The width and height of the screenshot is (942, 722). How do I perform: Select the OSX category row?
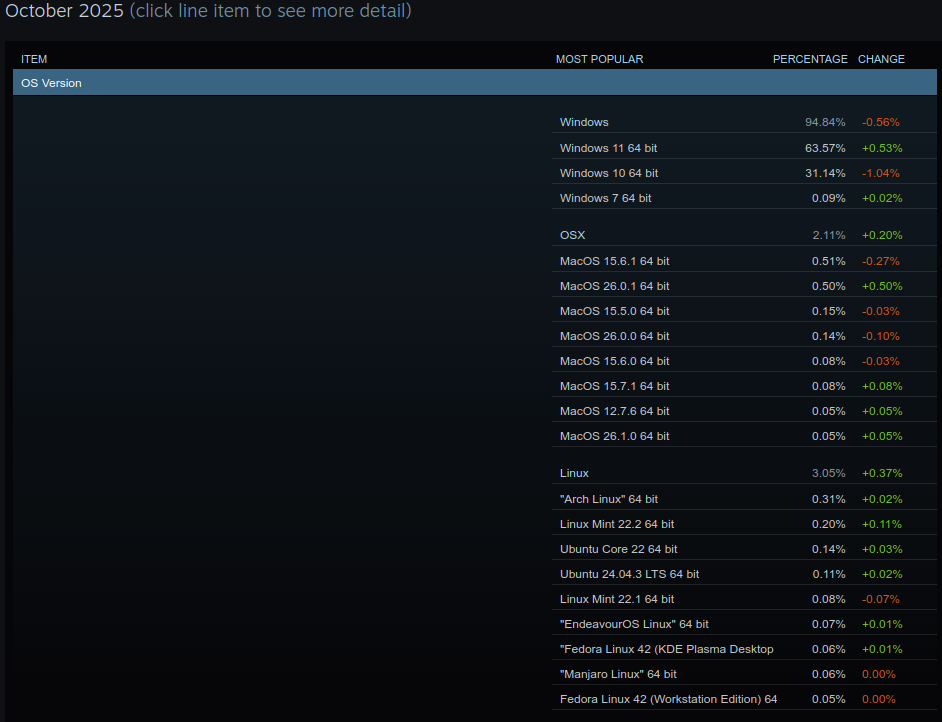click(744, 235)
